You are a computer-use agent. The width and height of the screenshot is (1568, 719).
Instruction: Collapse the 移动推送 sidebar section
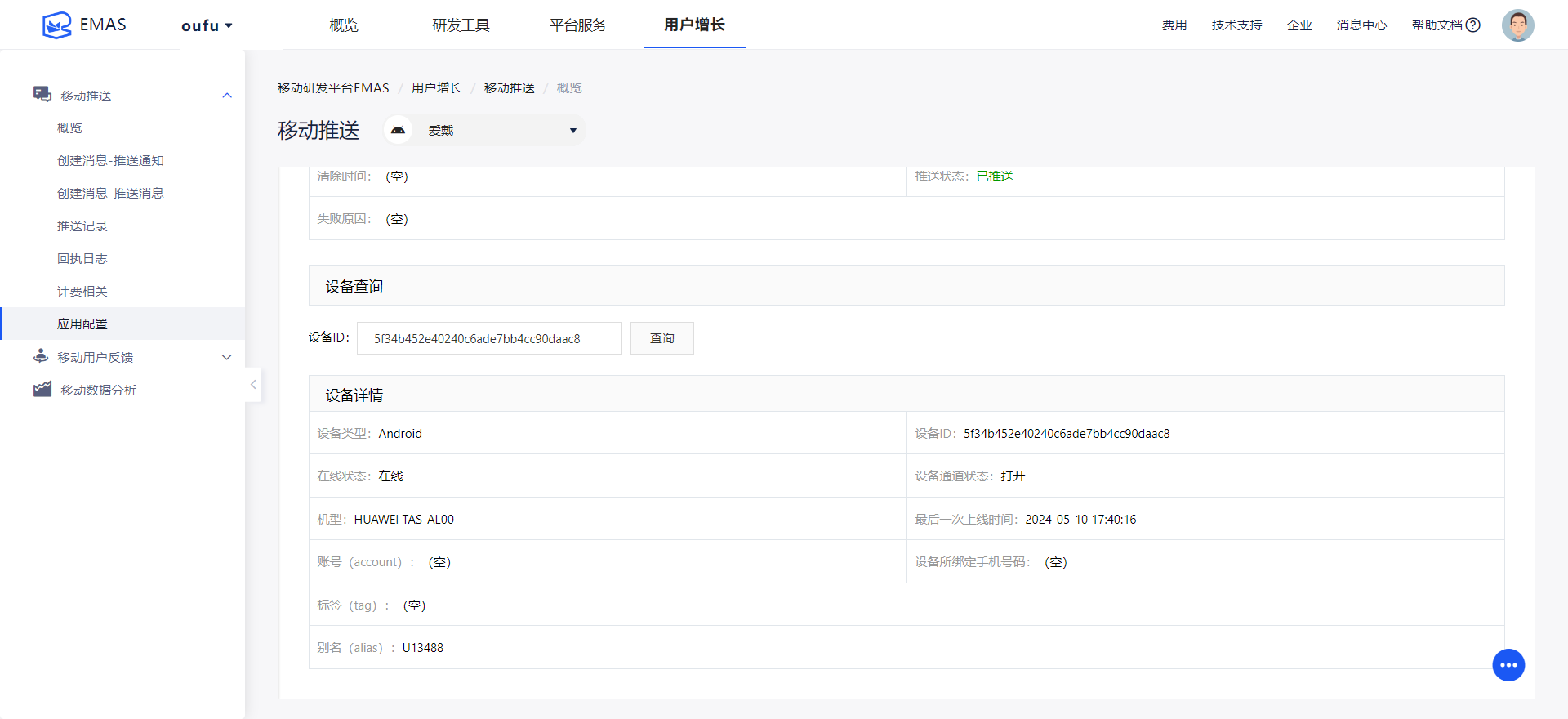pyautogui.click(x=227, y=96)
